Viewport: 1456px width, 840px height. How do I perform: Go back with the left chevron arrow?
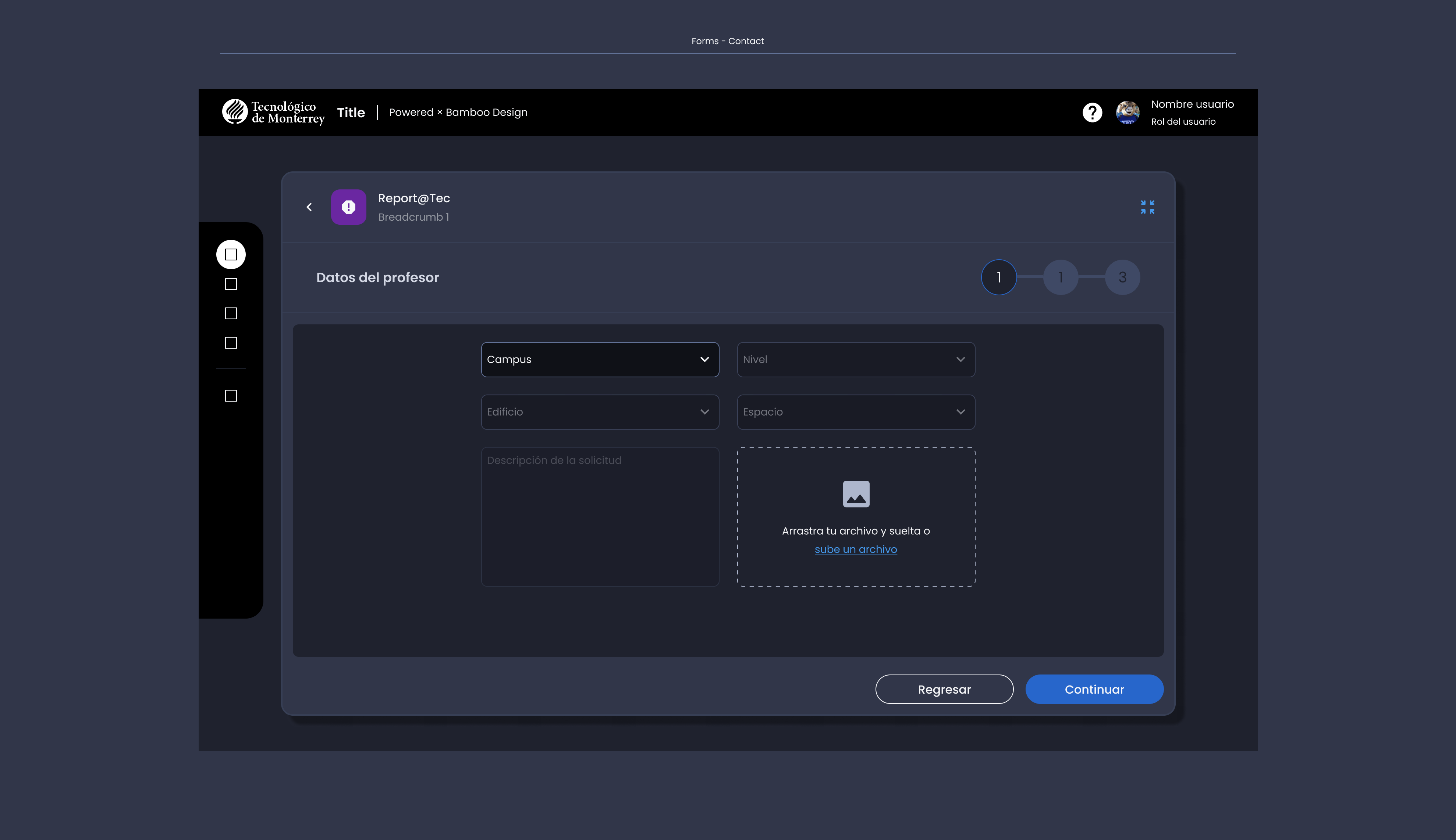coord(309,207)
